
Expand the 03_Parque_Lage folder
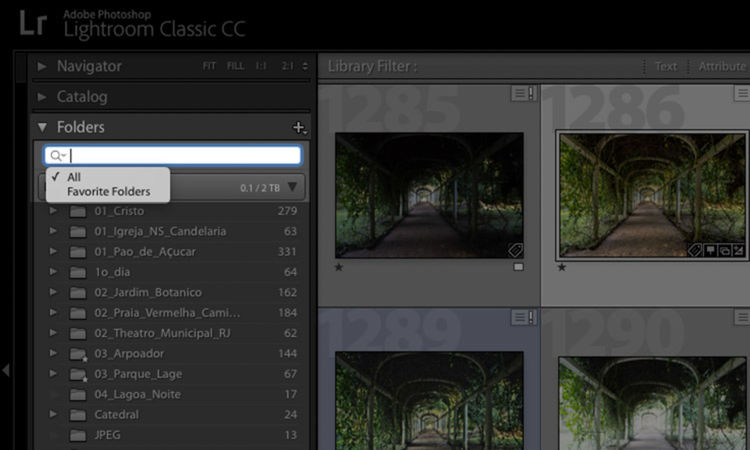(x=53, y=373)
